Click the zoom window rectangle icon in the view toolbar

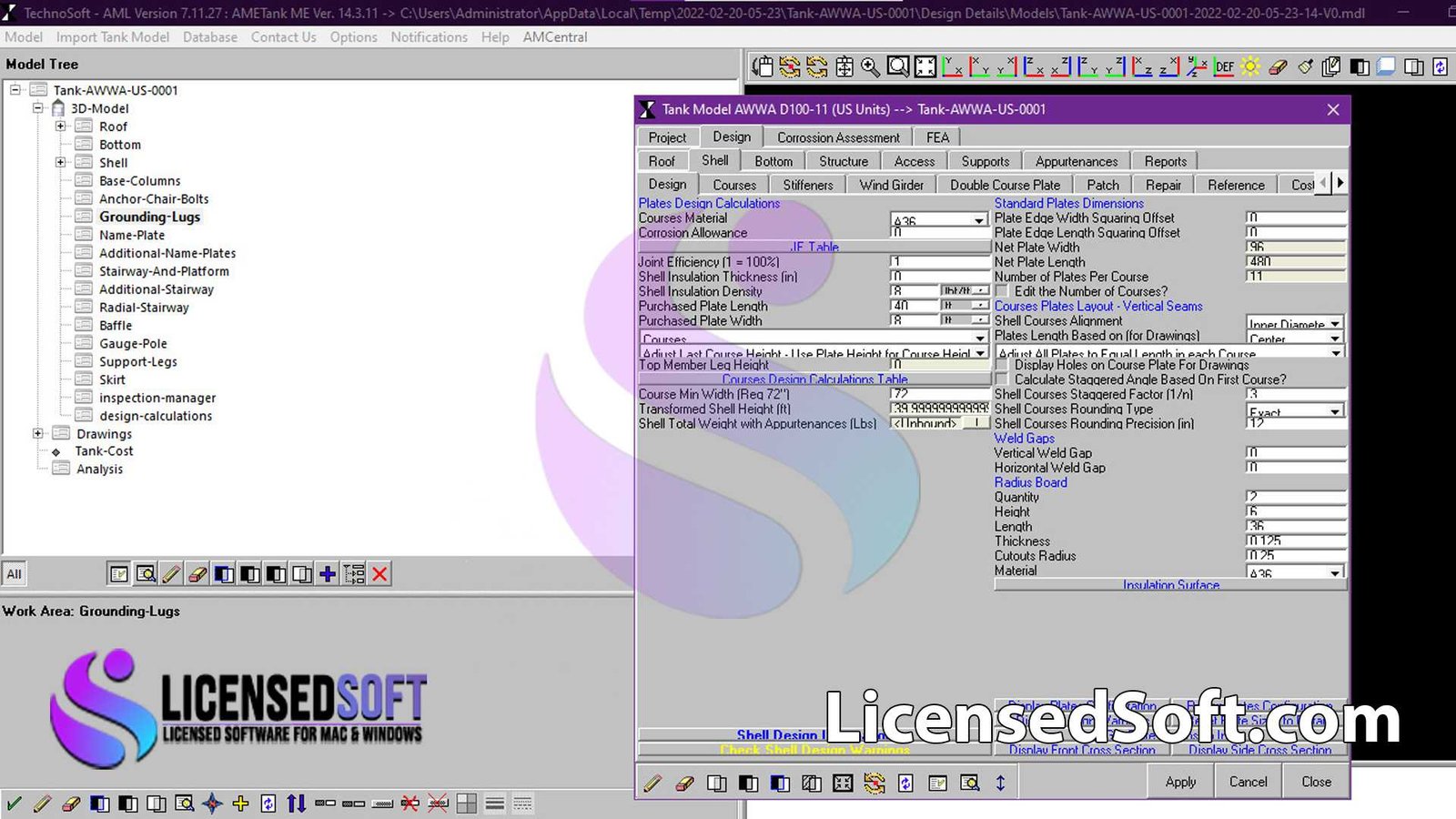(x=898, y=66)
